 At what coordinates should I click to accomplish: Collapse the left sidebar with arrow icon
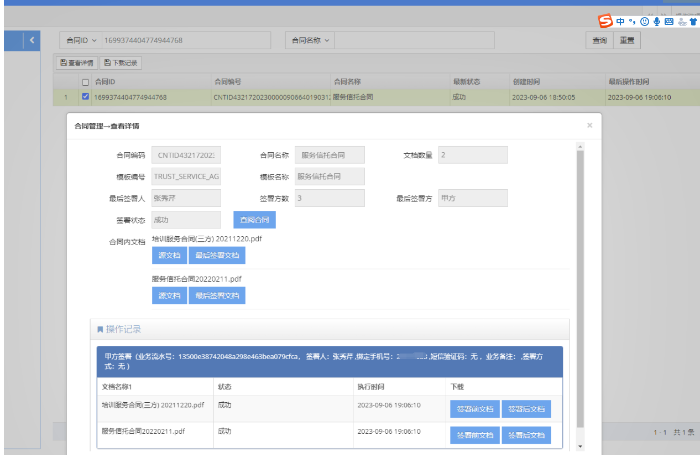pyautogui.click(x=33, y=40)
